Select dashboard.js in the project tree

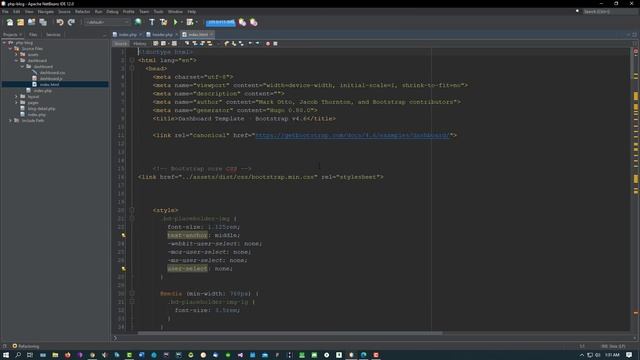(x=51, y=78)
